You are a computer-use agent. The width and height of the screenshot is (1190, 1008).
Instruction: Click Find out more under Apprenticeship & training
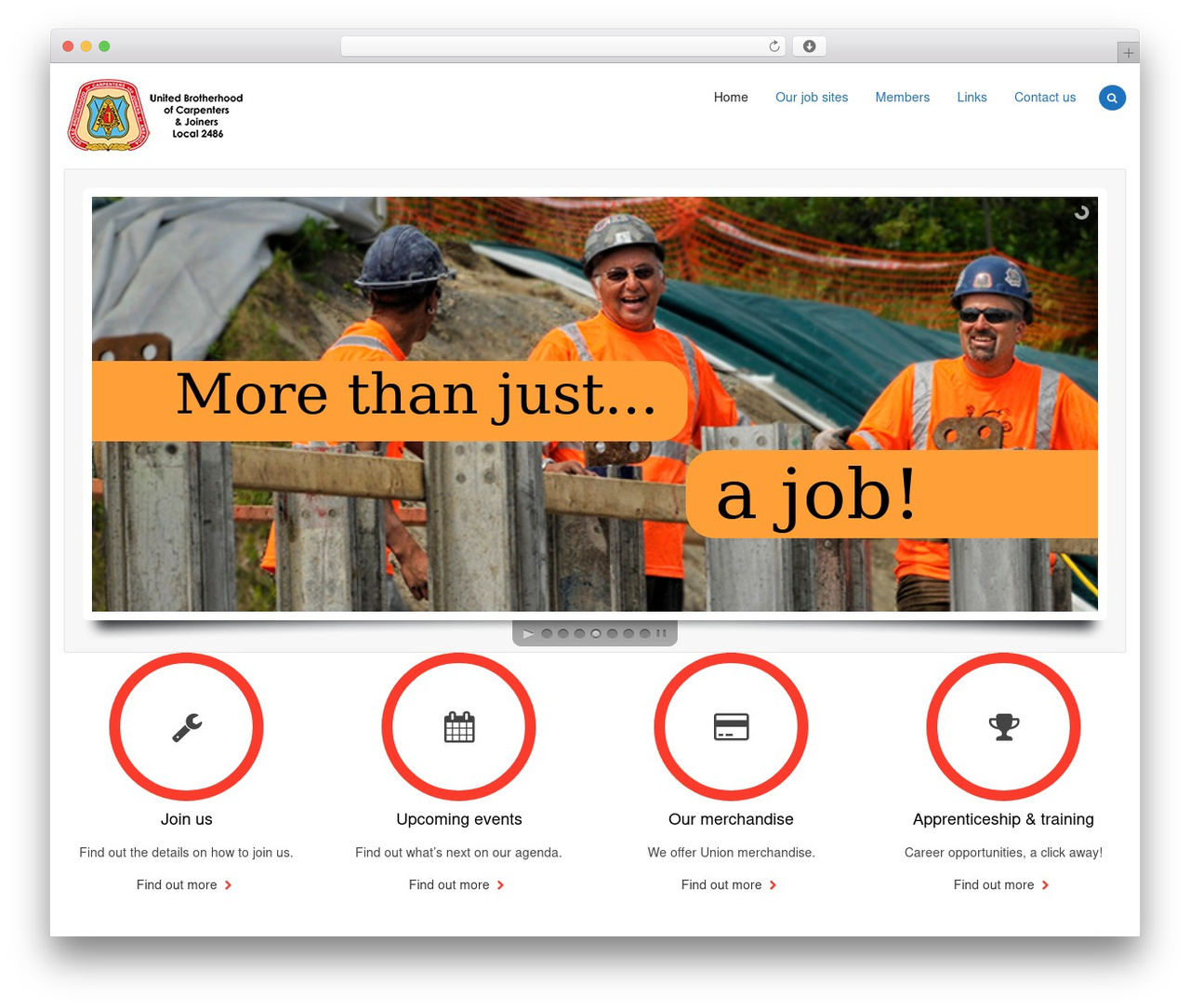(994, 885)
